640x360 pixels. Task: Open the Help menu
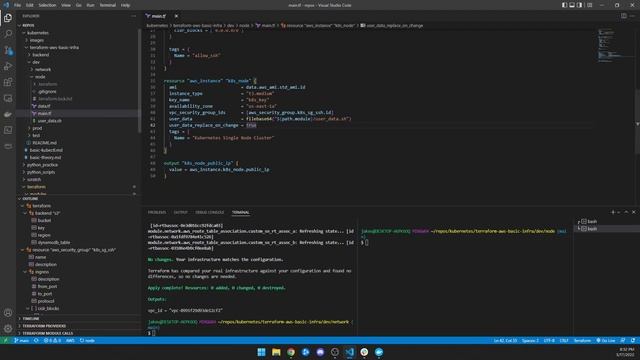click(125, 5)
